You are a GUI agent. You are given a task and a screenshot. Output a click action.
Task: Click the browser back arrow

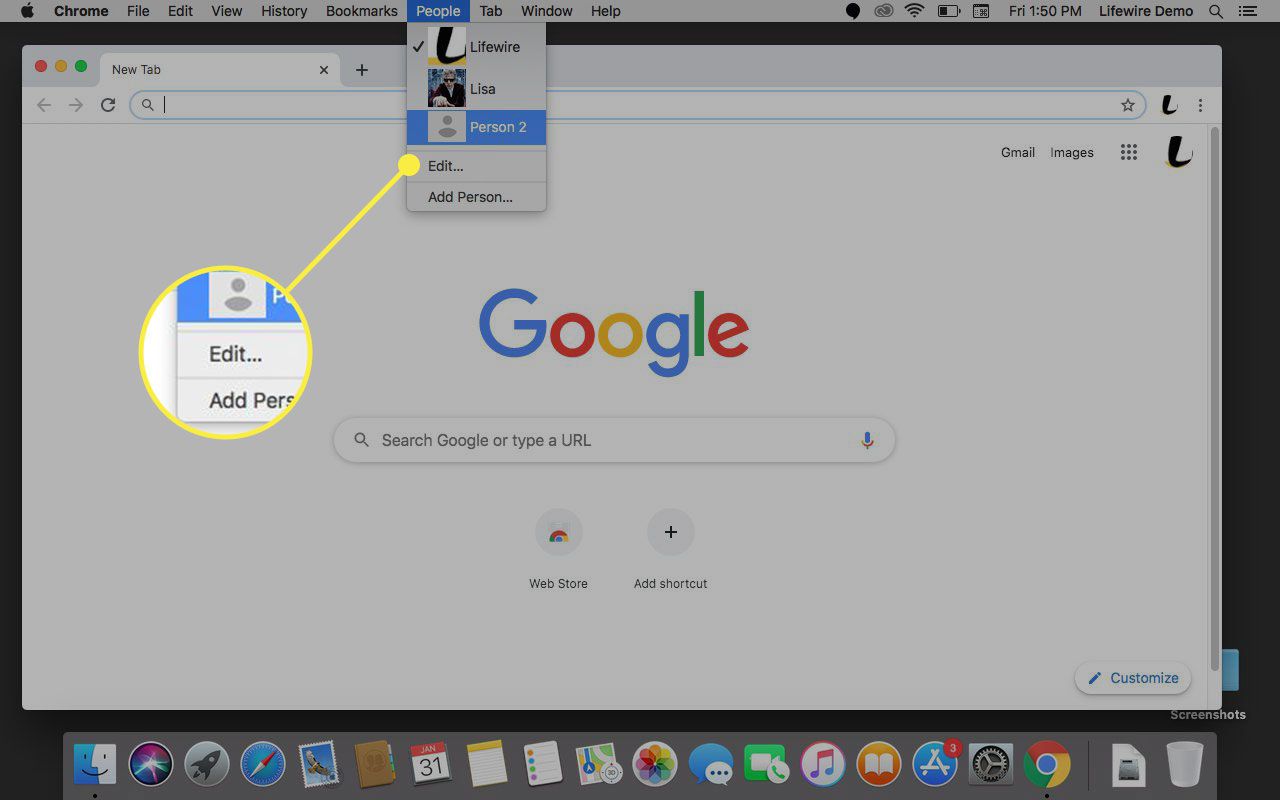(x=43, y=105)
